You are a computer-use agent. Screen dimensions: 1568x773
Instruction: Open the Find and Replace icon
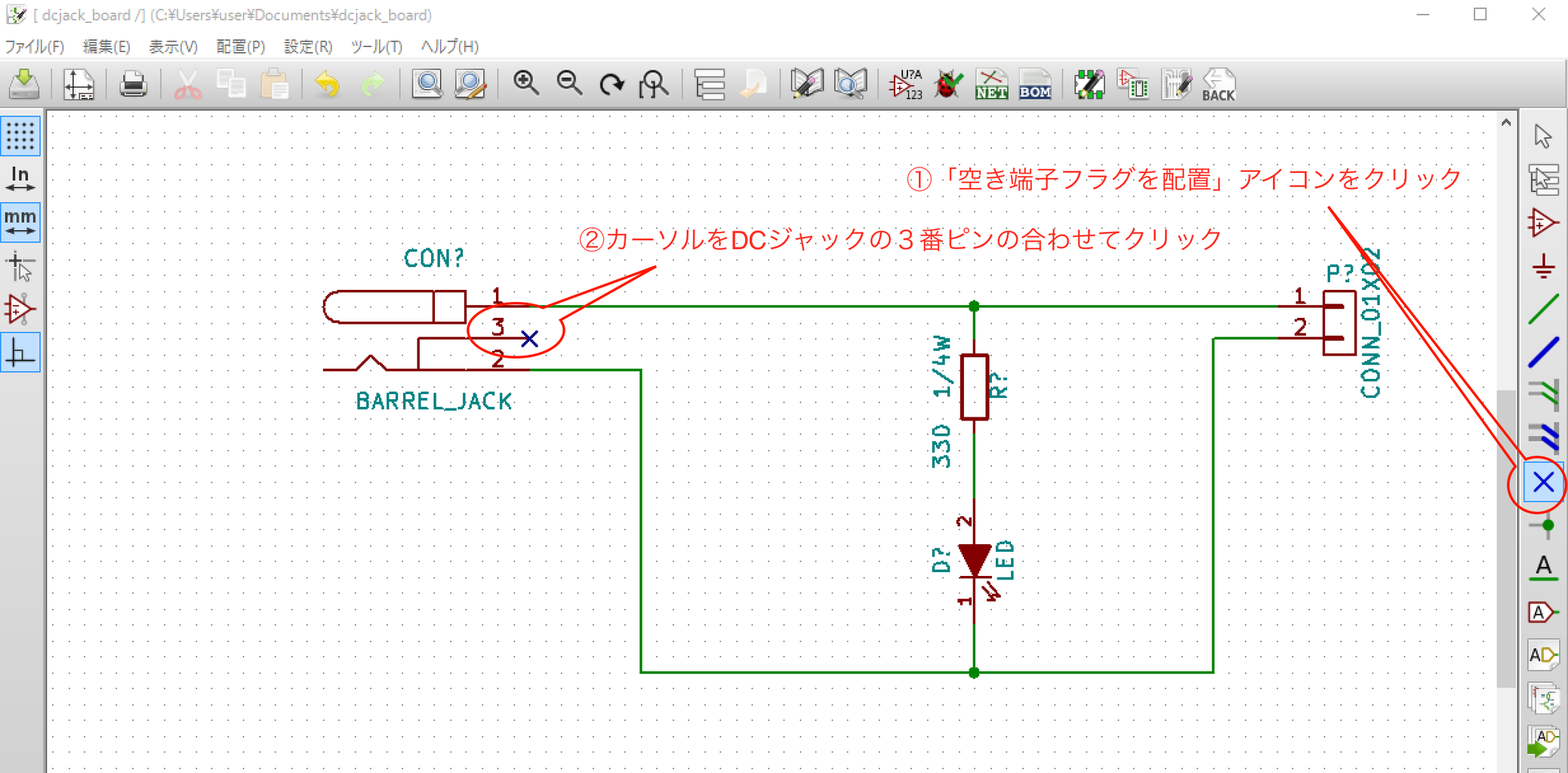(470, 84)
